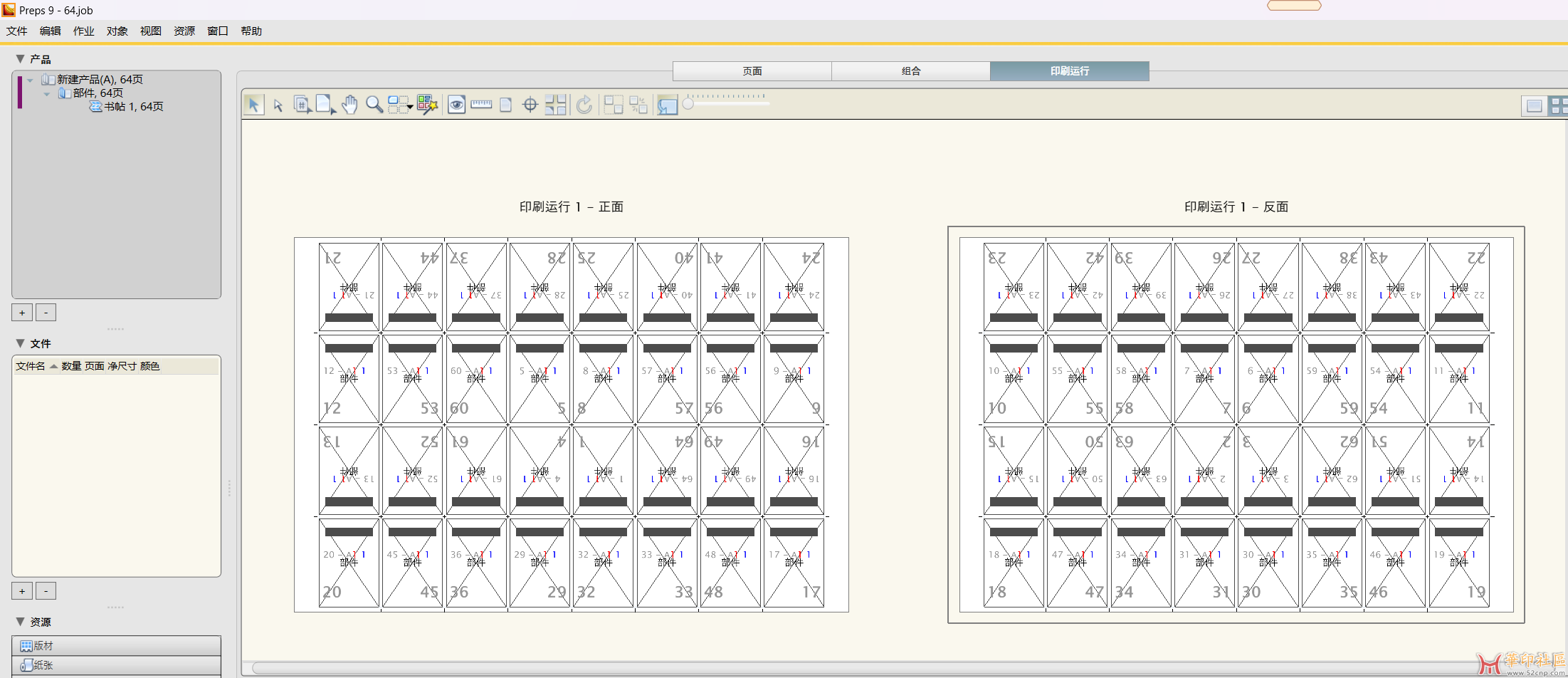1568x678 pixels.
Task: Choose the page numbering tool
Action: tap(302, 105)
